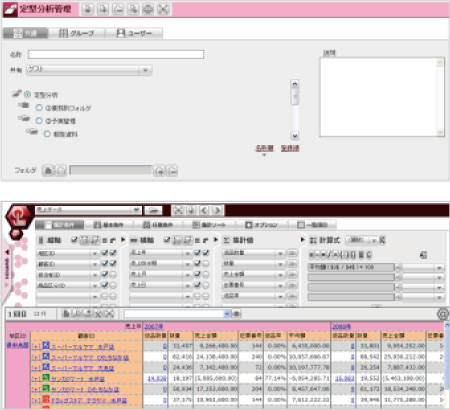Click the print icon in 定型分析管理 toolbar
Viewport: 450px width, 410px height.
pyautogui.click(x=148, y=9)
